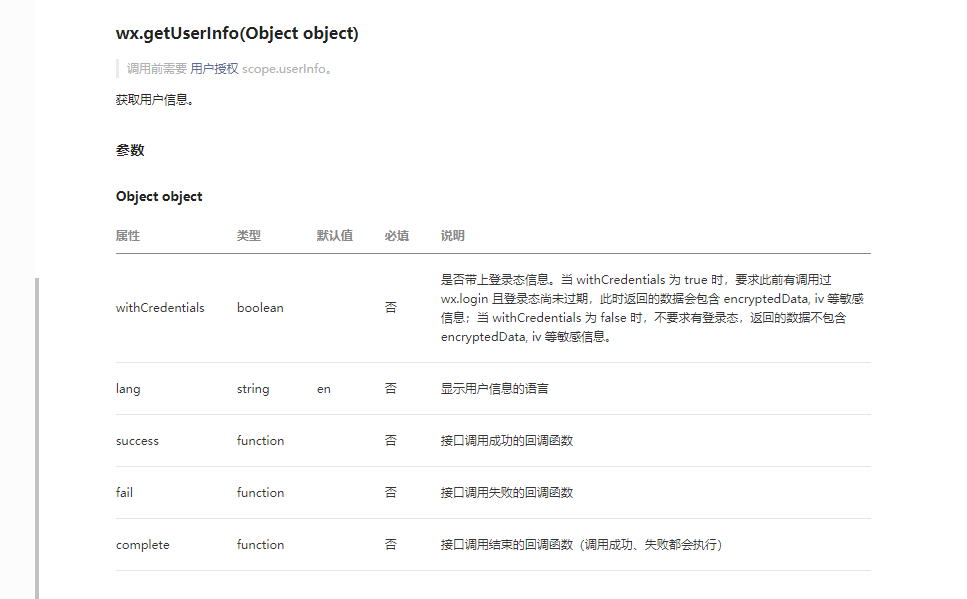This screenshot has height=599, width=967.
Task: Click the default value en
Action: [x=324, y=389]
